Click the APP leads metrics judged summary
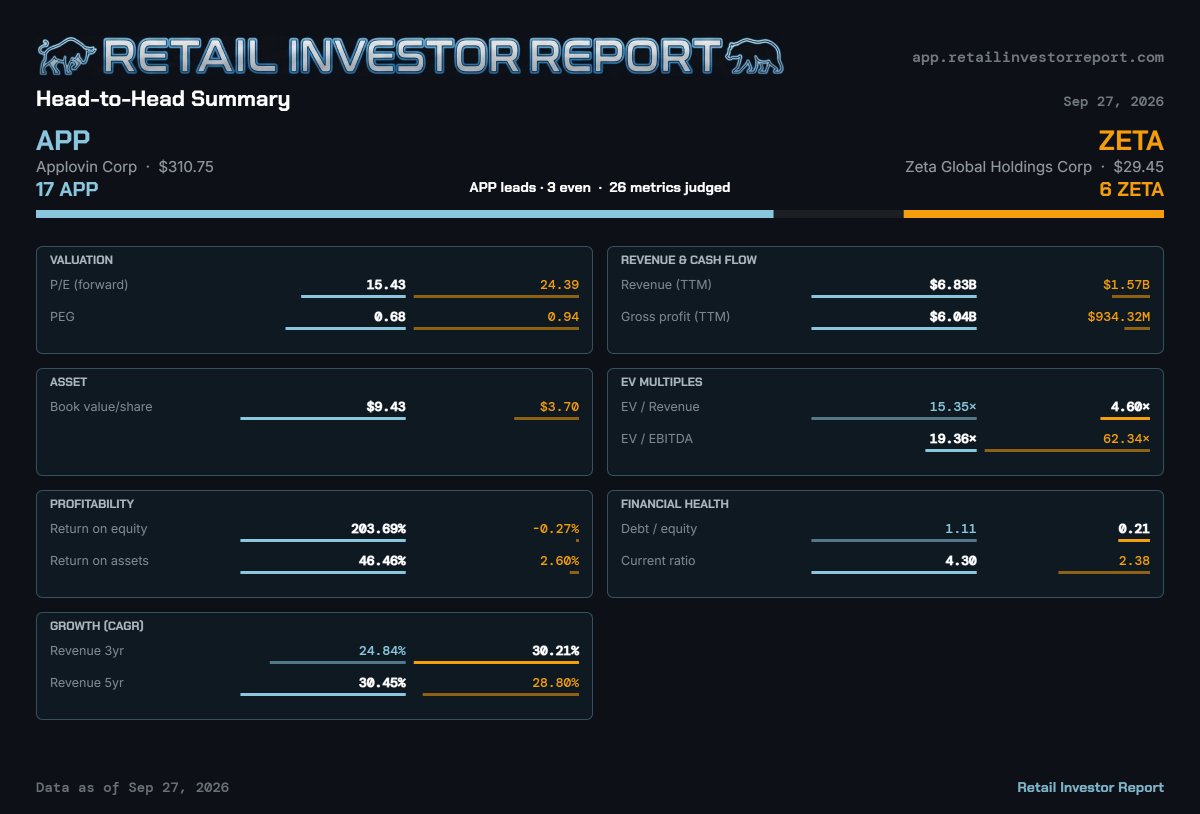Viewport: 1200px width, 814px height. click(600, 187)
